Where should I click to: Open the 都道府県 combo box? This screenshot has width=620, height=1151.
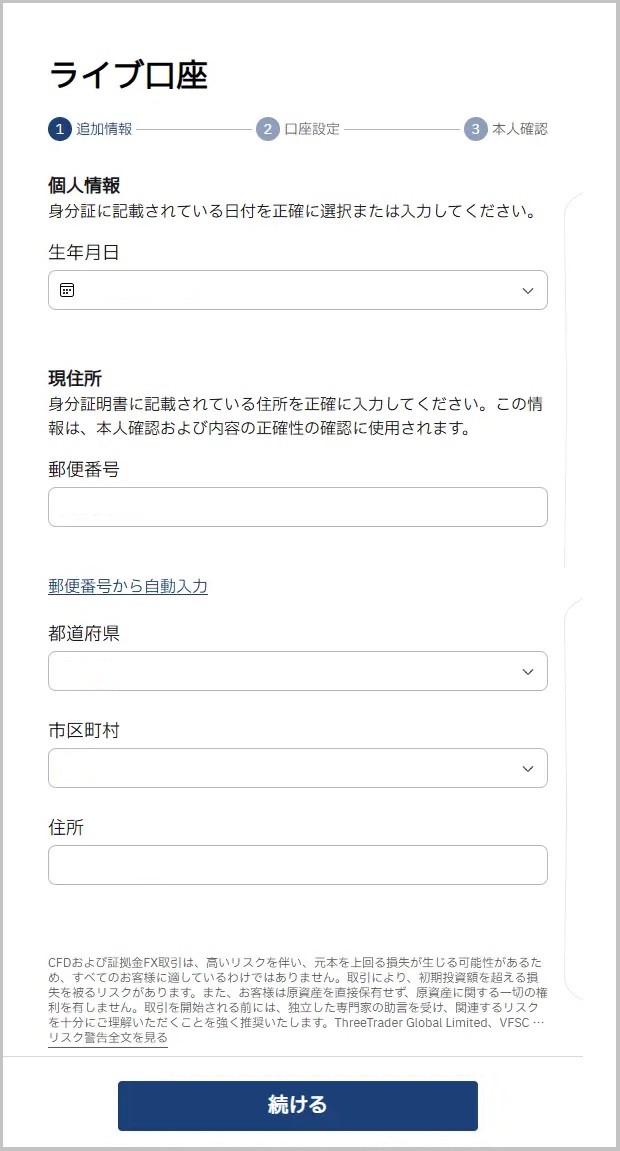click(280, 671)
